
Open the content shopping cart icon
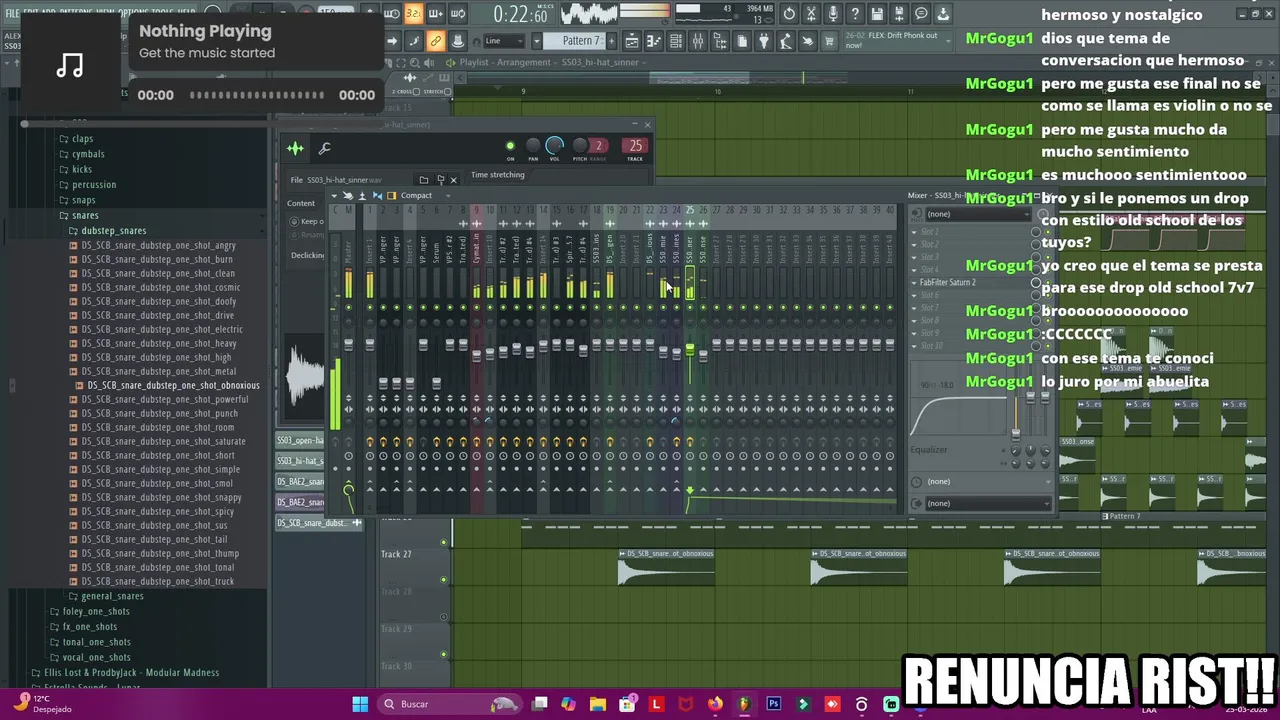[x=829, y=41]
